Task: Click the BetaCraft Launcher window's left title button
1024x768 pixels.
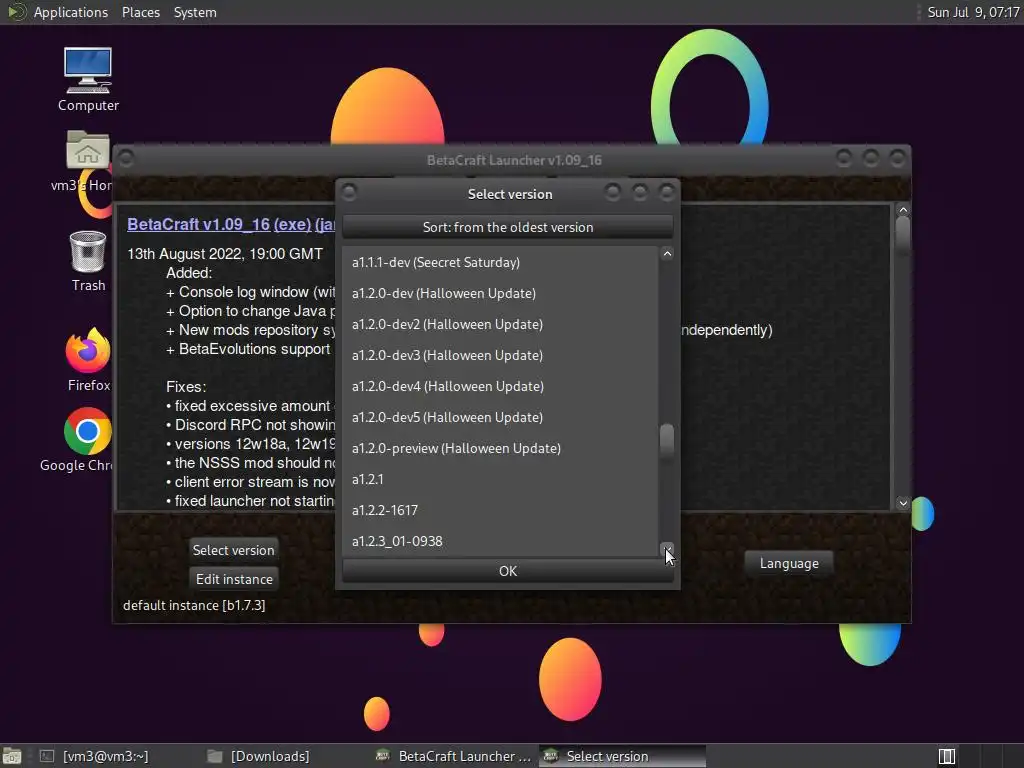Action: pyautogui.click(x=125, y=158)
